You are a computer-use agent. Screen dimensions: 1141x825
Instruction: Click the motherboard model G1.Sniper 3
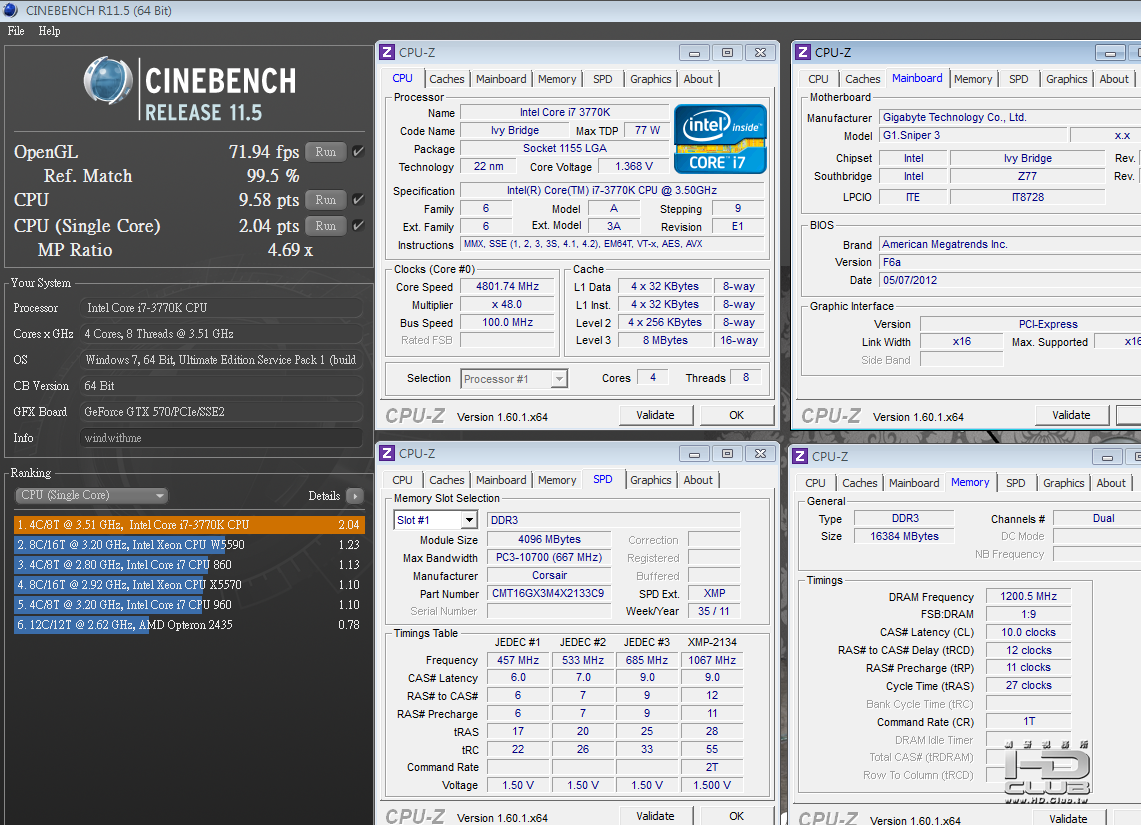tap(973, 135)
